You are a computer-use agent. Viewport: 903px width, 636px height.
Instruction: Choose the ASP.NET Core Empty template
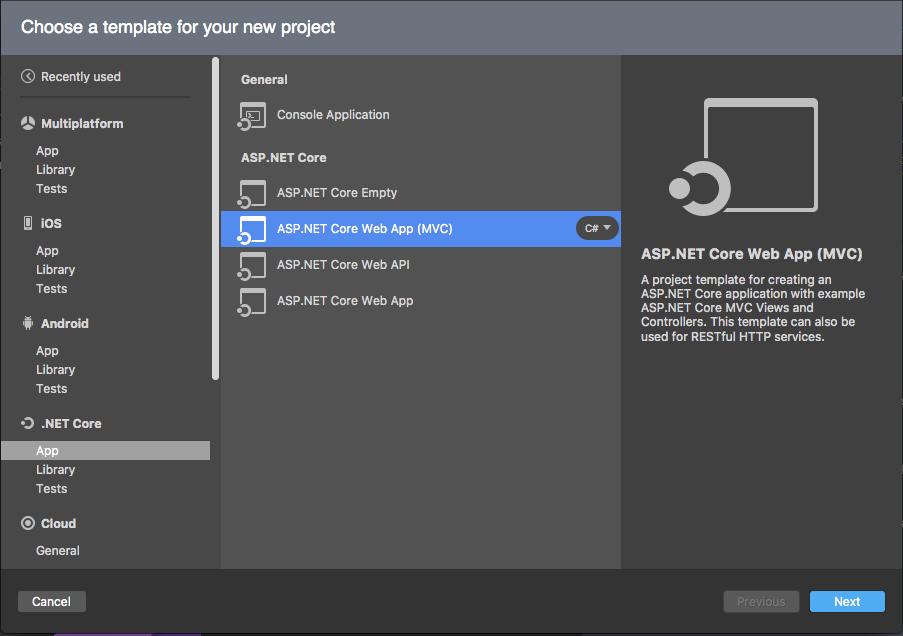pos(420,193)
